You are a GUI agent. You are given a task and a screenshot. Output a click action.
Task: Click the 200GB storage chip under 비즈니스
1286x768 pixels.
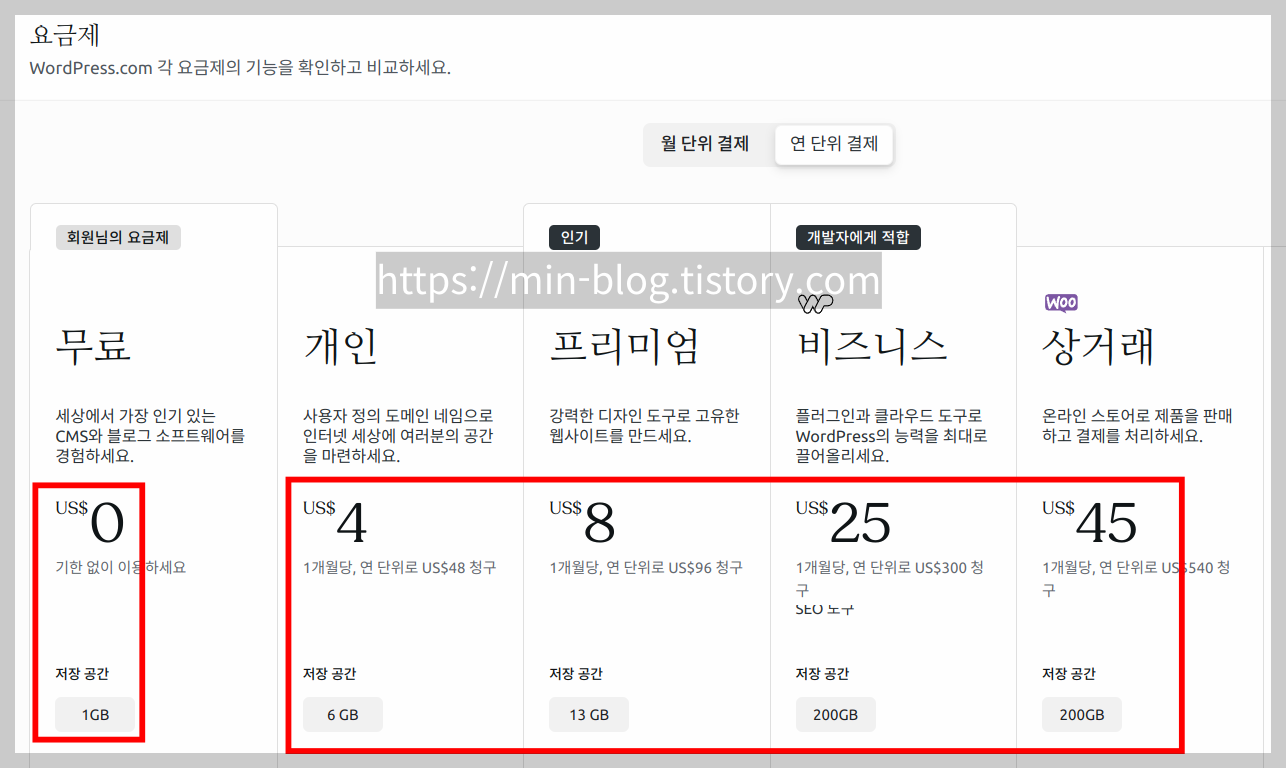click(x=836, y=715)
